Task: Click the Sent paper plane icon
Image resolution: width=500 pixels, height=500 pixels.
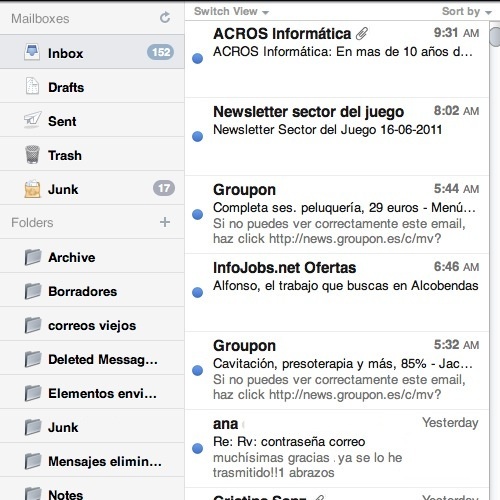Action: pos(32,120)
